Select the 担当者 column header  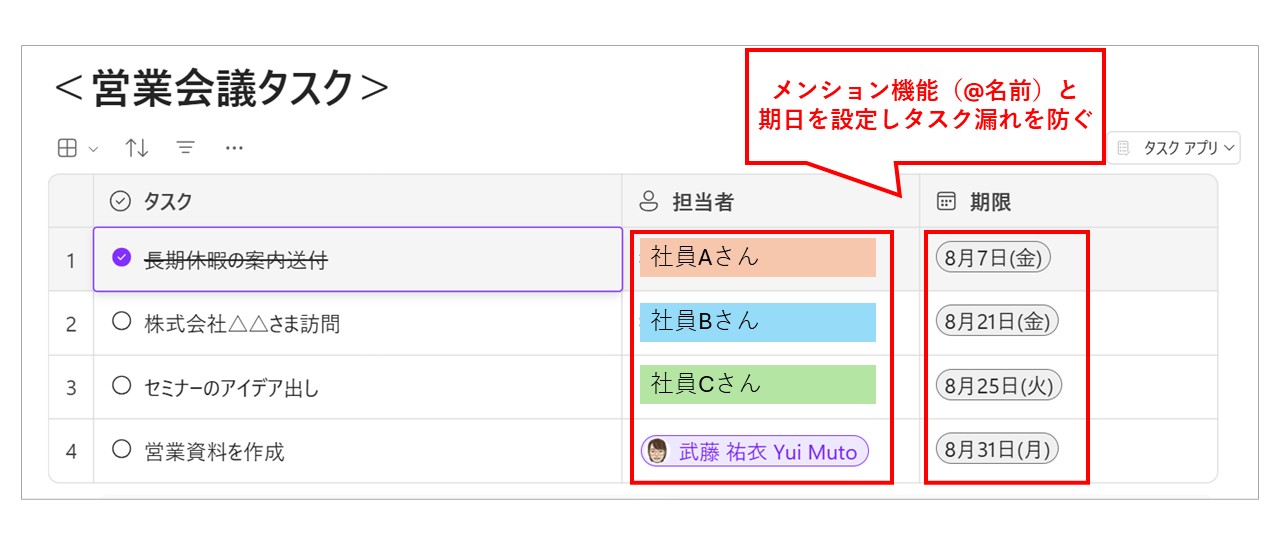click(770, 201)
